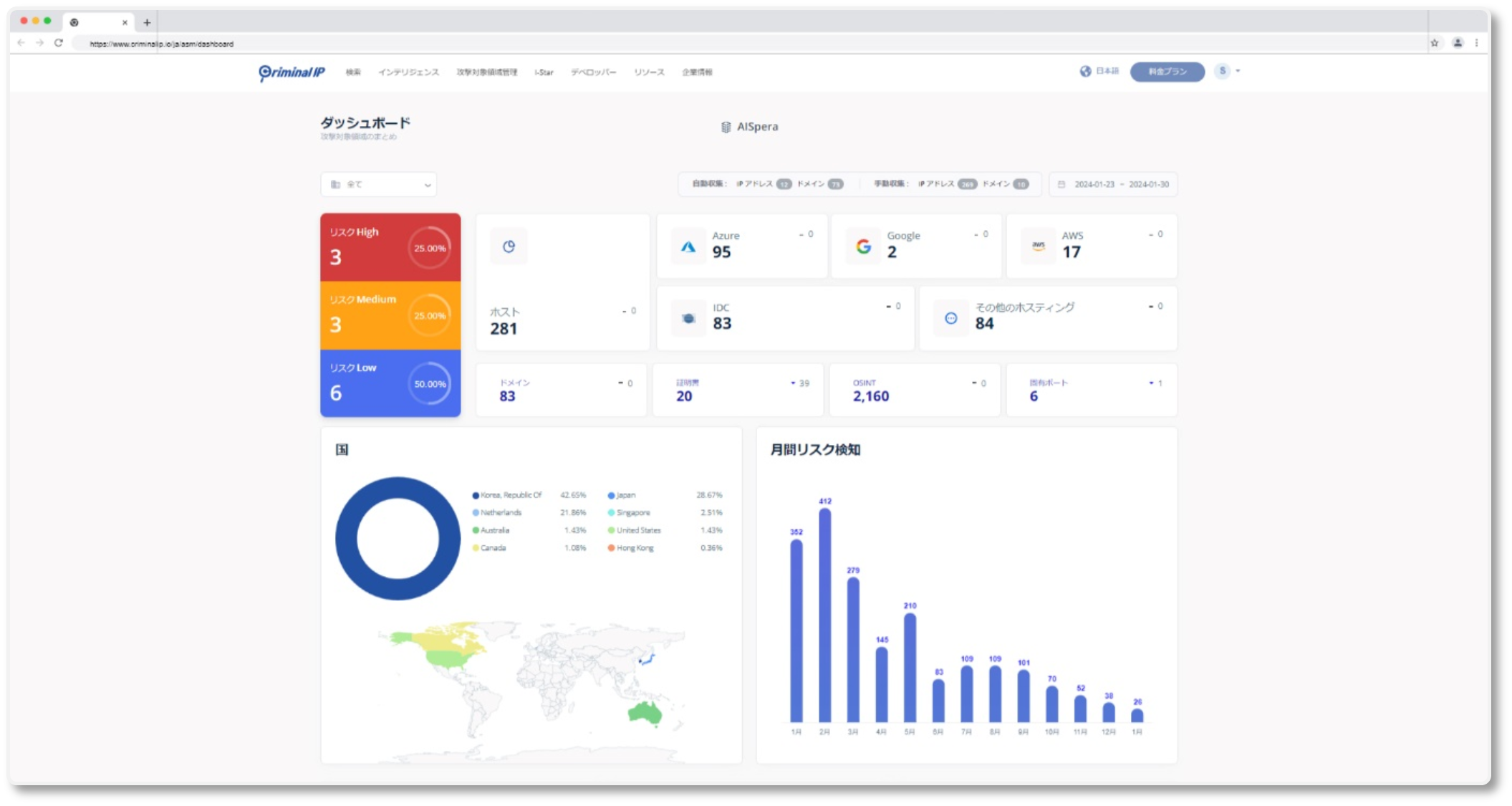
Task: Click the 料金プラン button
Action: pos(1167,72)
